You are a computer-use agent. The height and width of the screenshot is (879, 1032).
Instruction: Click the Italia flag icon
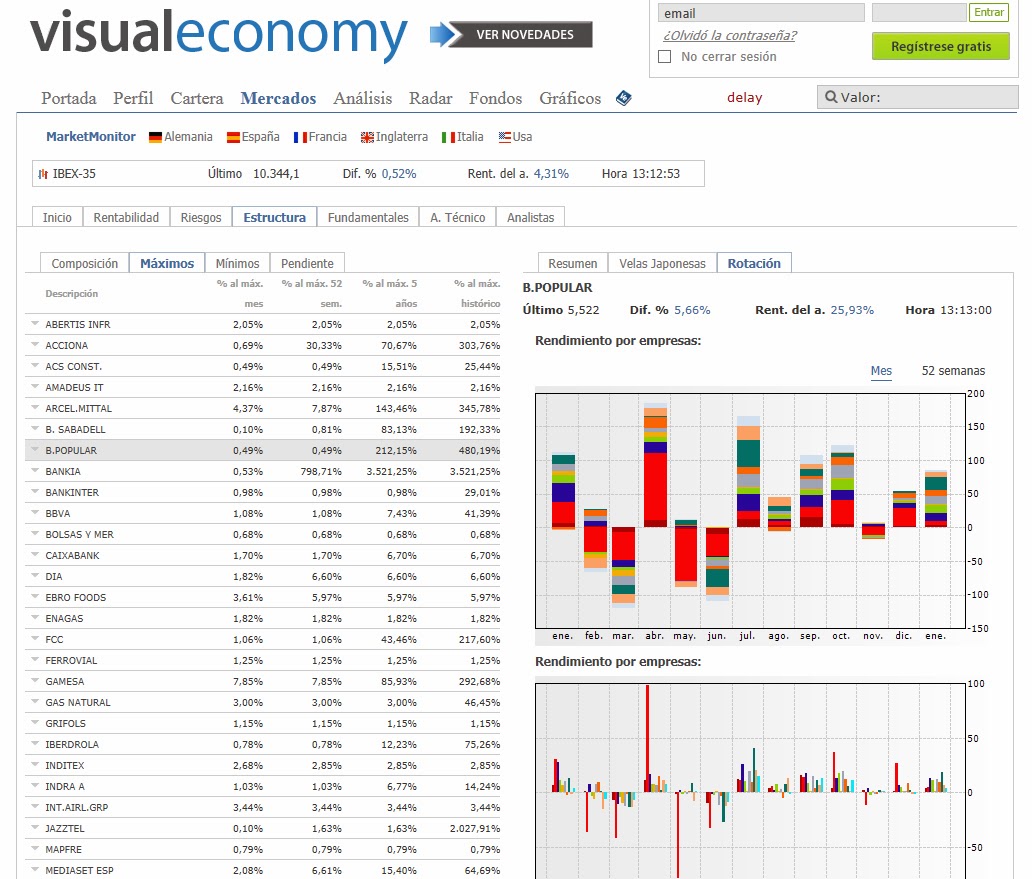[x=448, y=136]
